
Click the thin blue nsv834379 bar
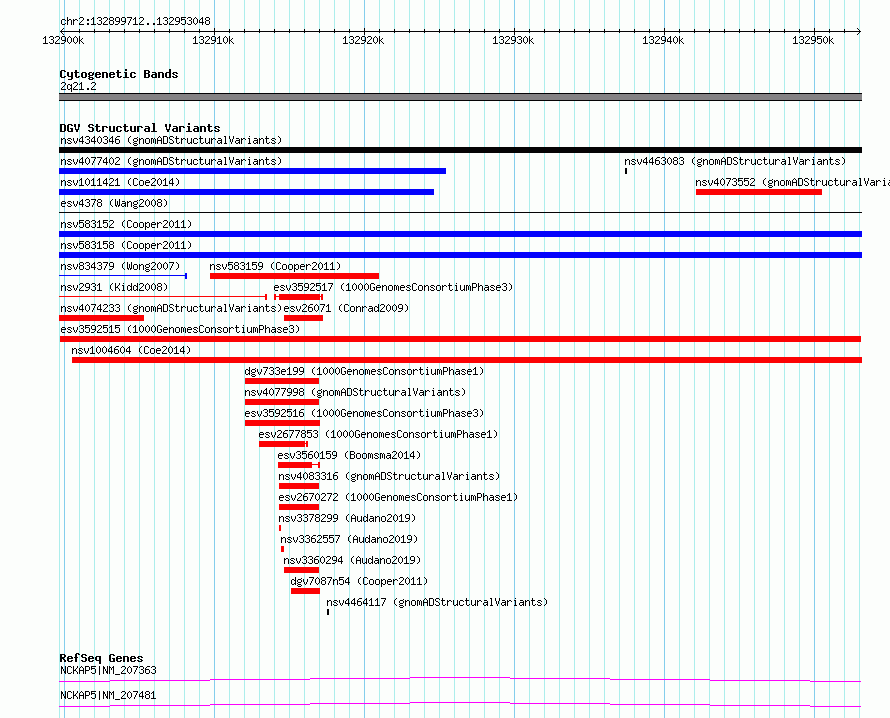coord(123,276)
